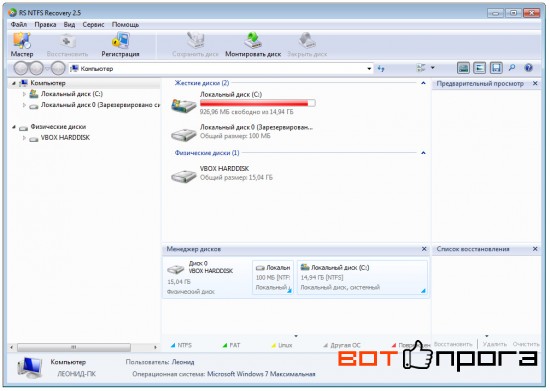Expand VBOX HARDDISK tree node
Screen dimensions: 550x391
[x=24, y=138]
